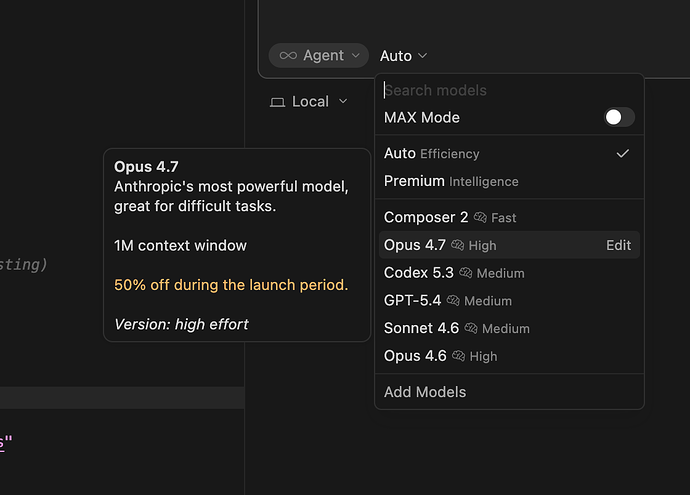Click the laptop icon beside Local
Image resolution: width=690 pixels, height=495 pixels.
click(x=277, y=102)
